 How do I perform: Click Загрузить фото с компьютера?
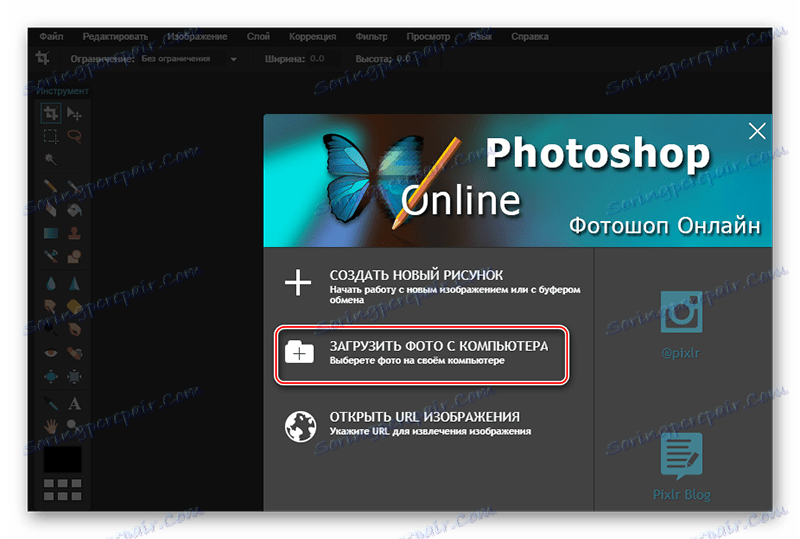[421, 354]
